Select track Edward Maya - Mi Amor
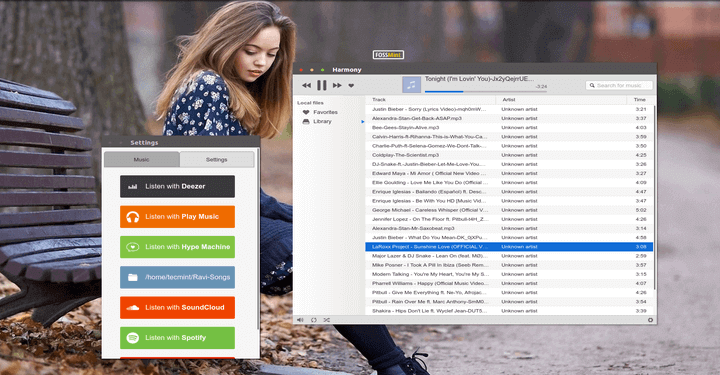Screen dimensions: 720x375 (509, 174)
